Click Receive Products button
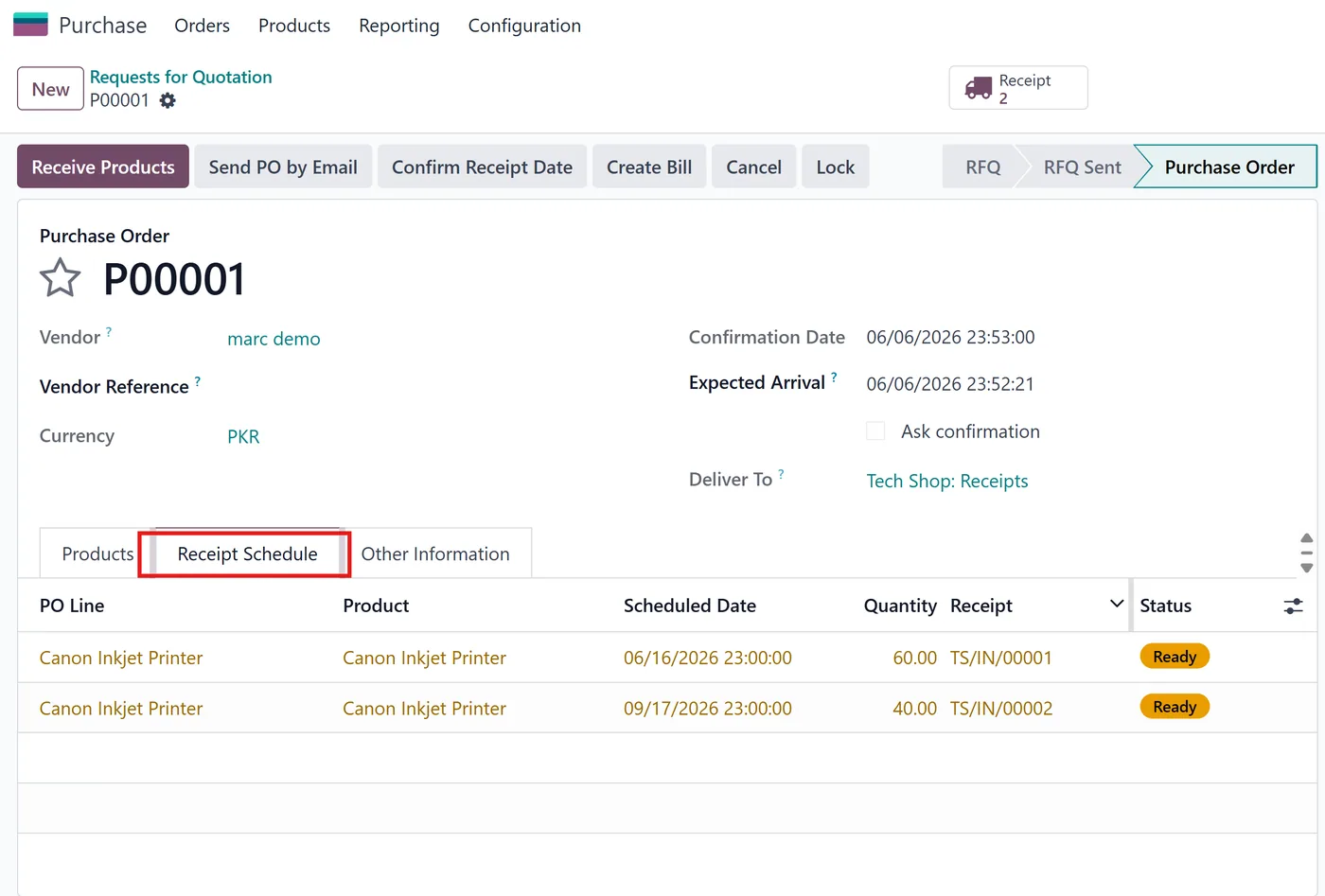 (x=103, y=167)
